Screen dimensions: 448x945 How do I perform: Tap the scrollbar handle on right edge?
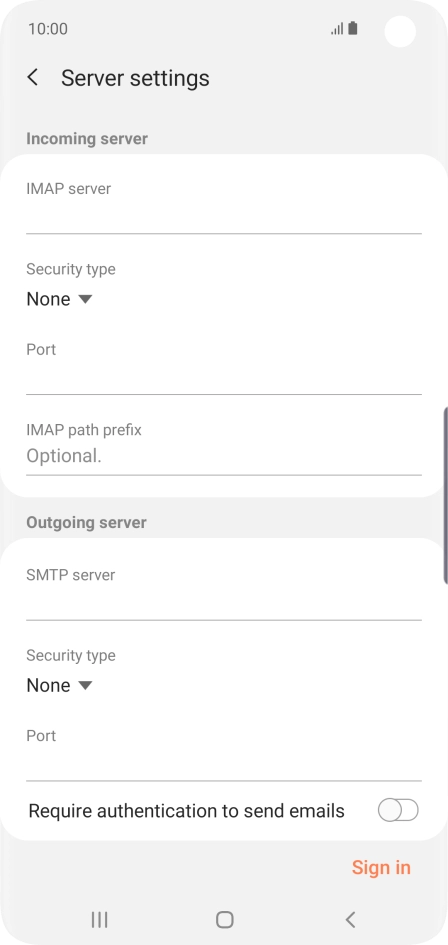446,495
